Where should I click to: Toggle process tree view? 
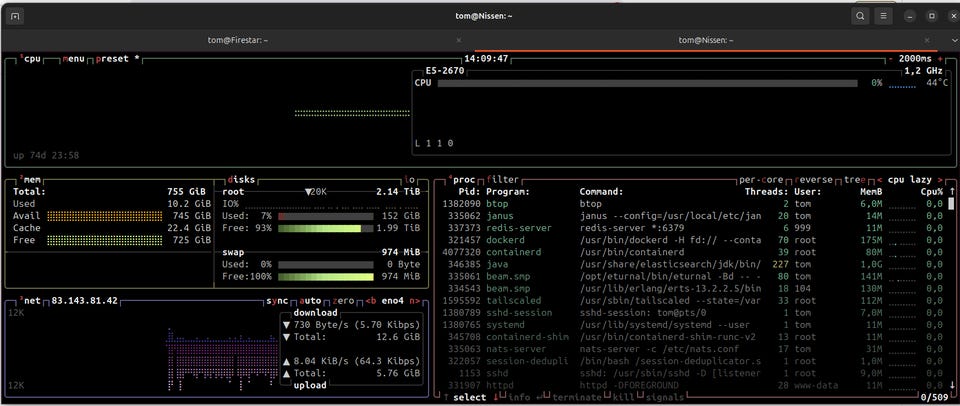(854, 179)
